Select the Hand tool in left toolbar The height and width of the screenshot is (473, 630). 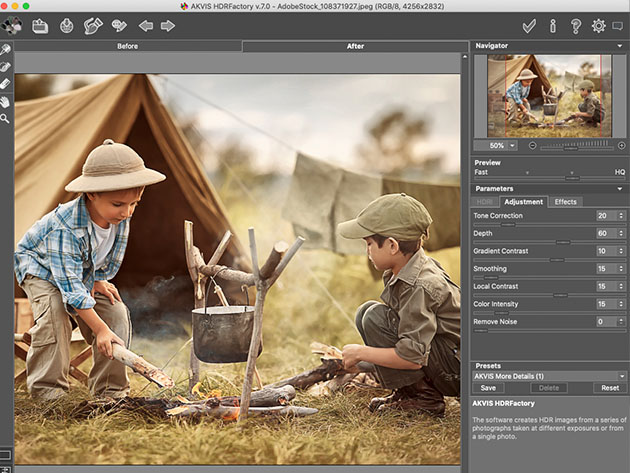coord(6,101)
